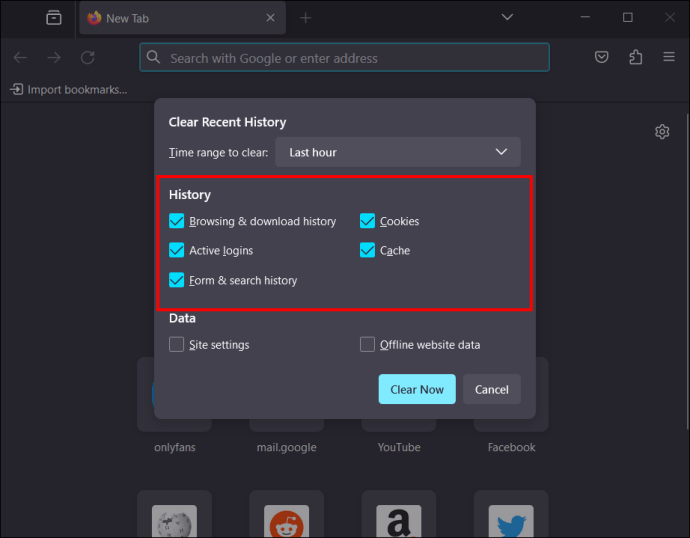The height and width of the screenshot is (538, 690).
Task: Minimize the Firefox window
Action: click(585, 17)
